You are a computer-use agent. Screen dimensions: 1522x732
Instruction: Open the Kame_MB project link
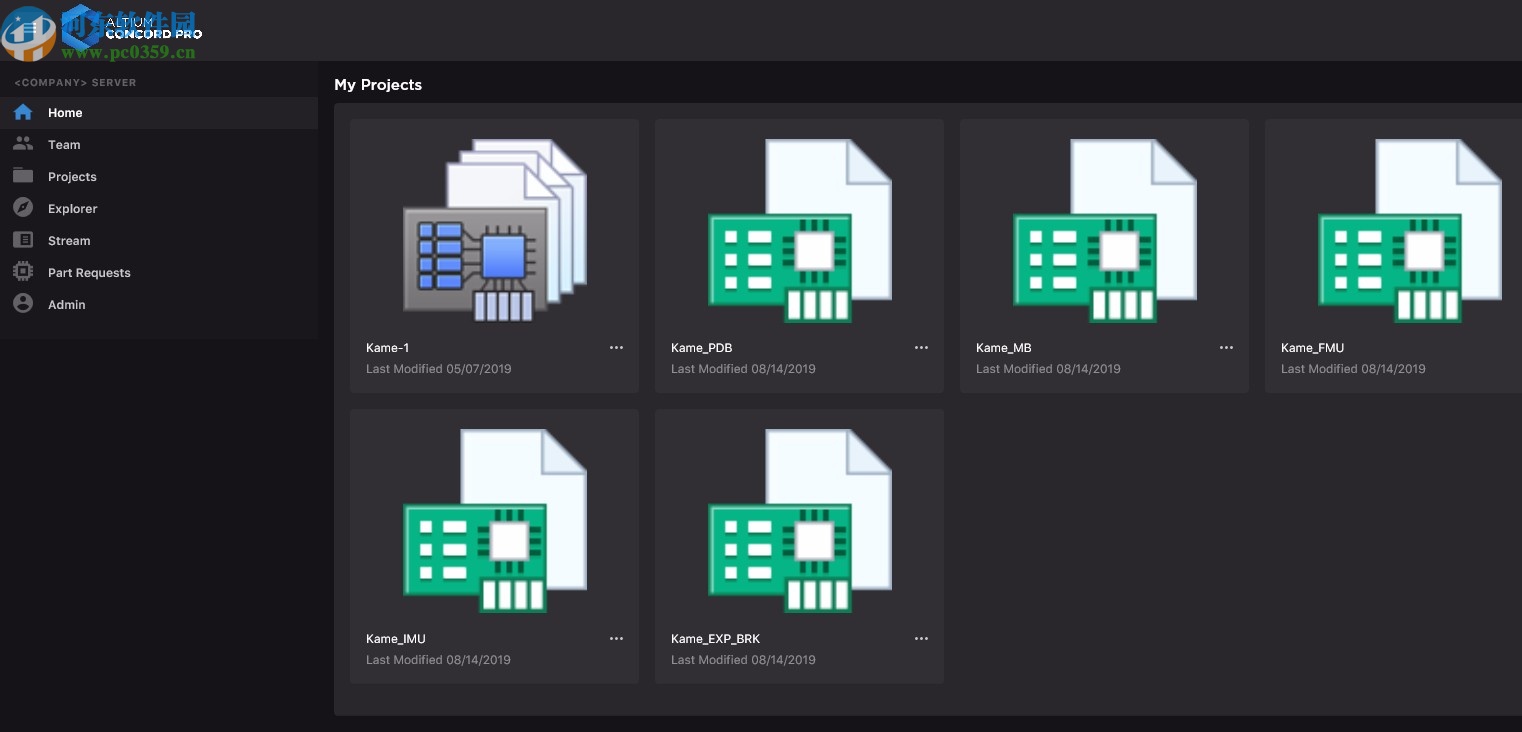coord(1003,347)
